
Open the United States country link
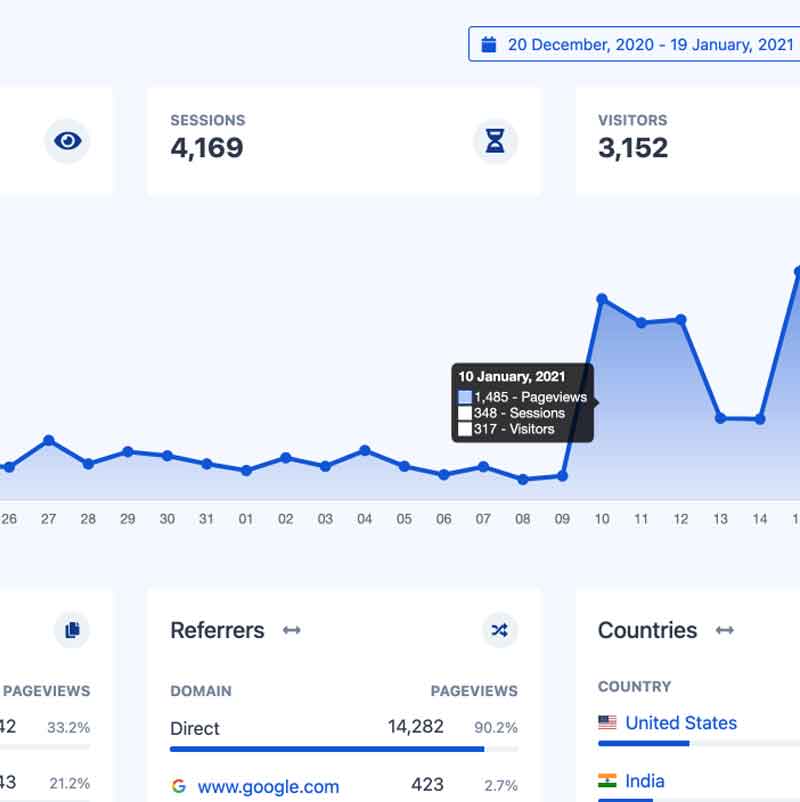[x=681, y=722]
